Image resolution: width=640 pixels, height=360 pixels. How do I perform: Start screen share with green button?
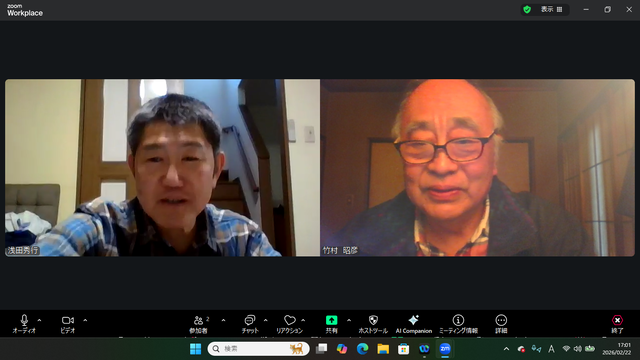tap(331, 324)
